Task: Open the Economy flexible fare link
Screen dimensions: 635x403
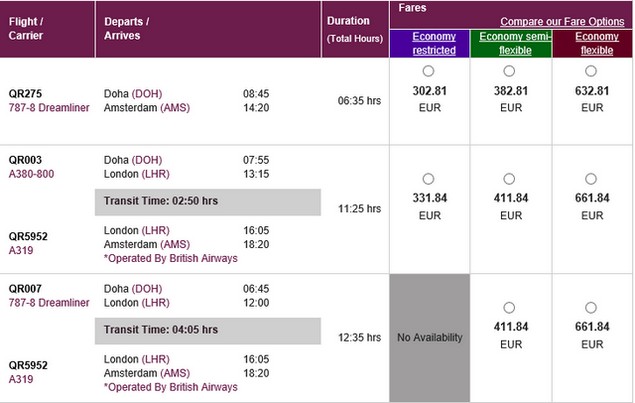Action: click(x=597, y=43)
